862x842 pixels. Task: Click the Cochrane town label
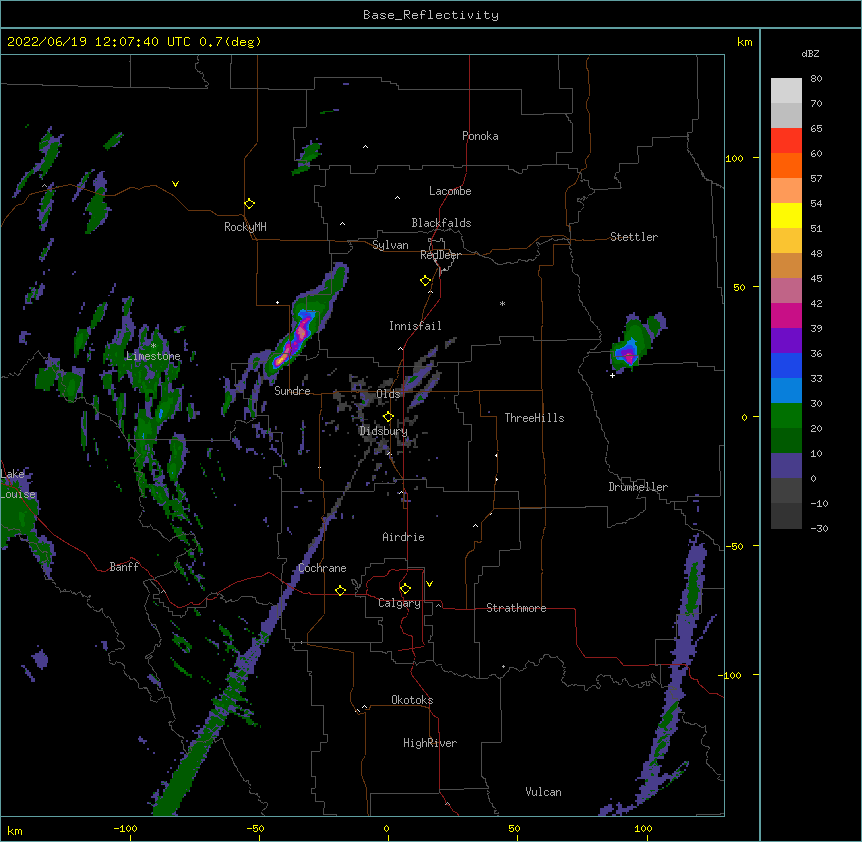(322, 568)
